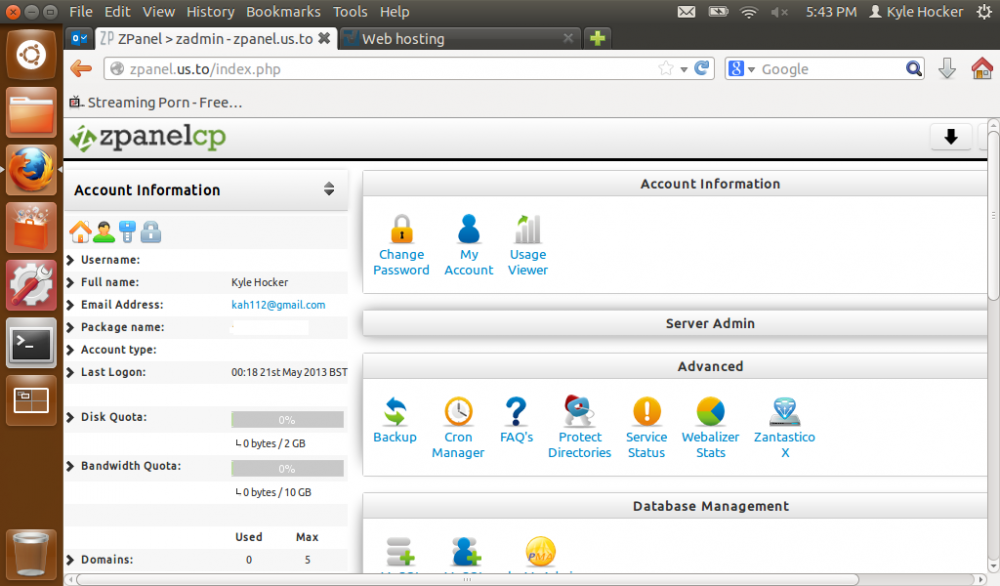
Task: Collapse the Account Information sidebar panel
Action: (328, 190)
